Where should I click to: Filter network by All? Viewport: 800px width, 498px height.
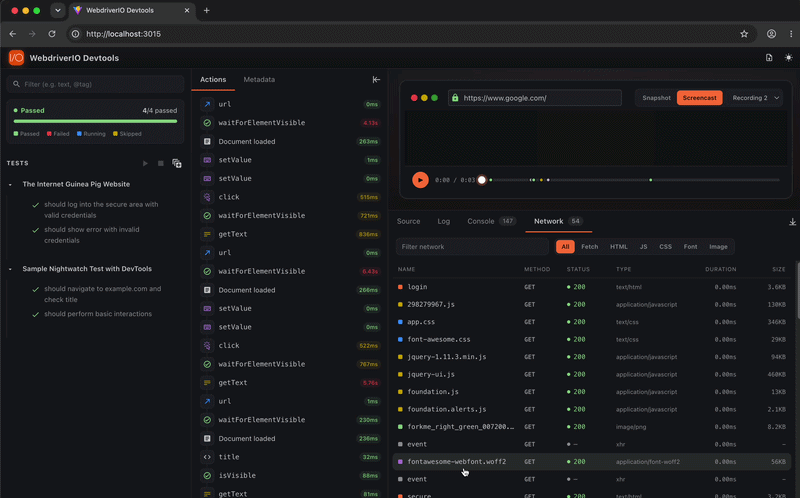pos(565,246)
